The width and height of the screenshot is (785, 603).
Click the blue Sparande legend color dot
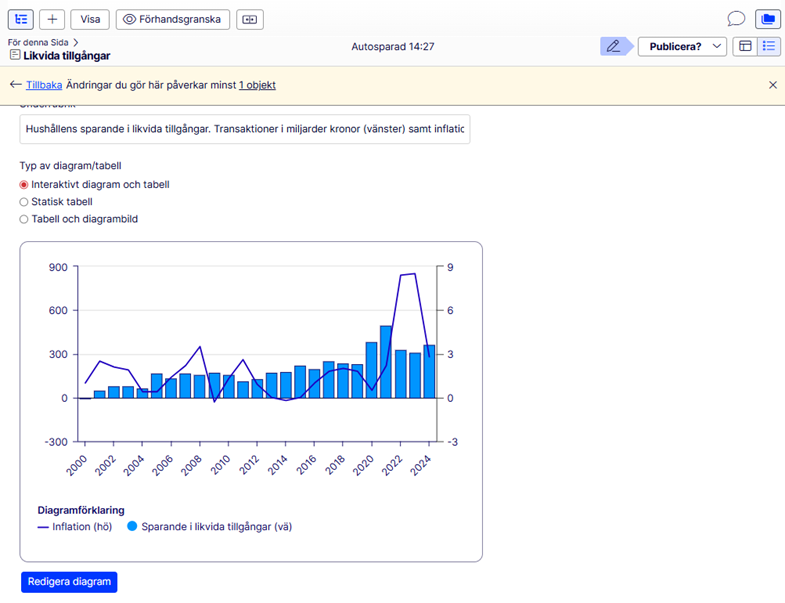[x=132, y=526]
